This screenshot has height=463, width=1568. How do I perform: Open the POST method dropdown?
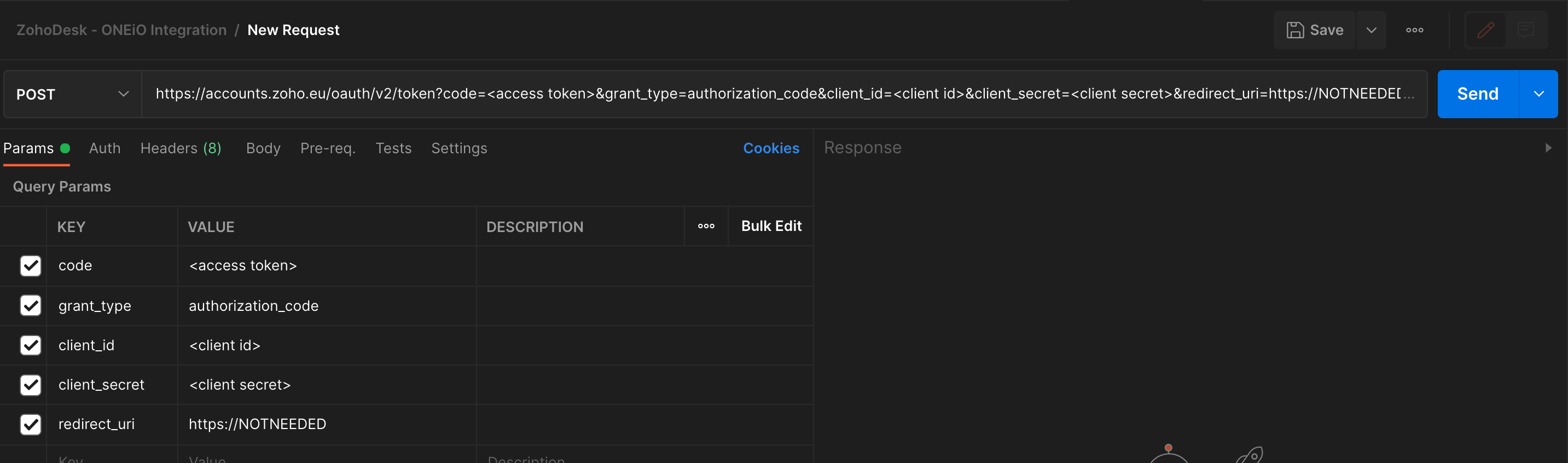tap(72, 94)
